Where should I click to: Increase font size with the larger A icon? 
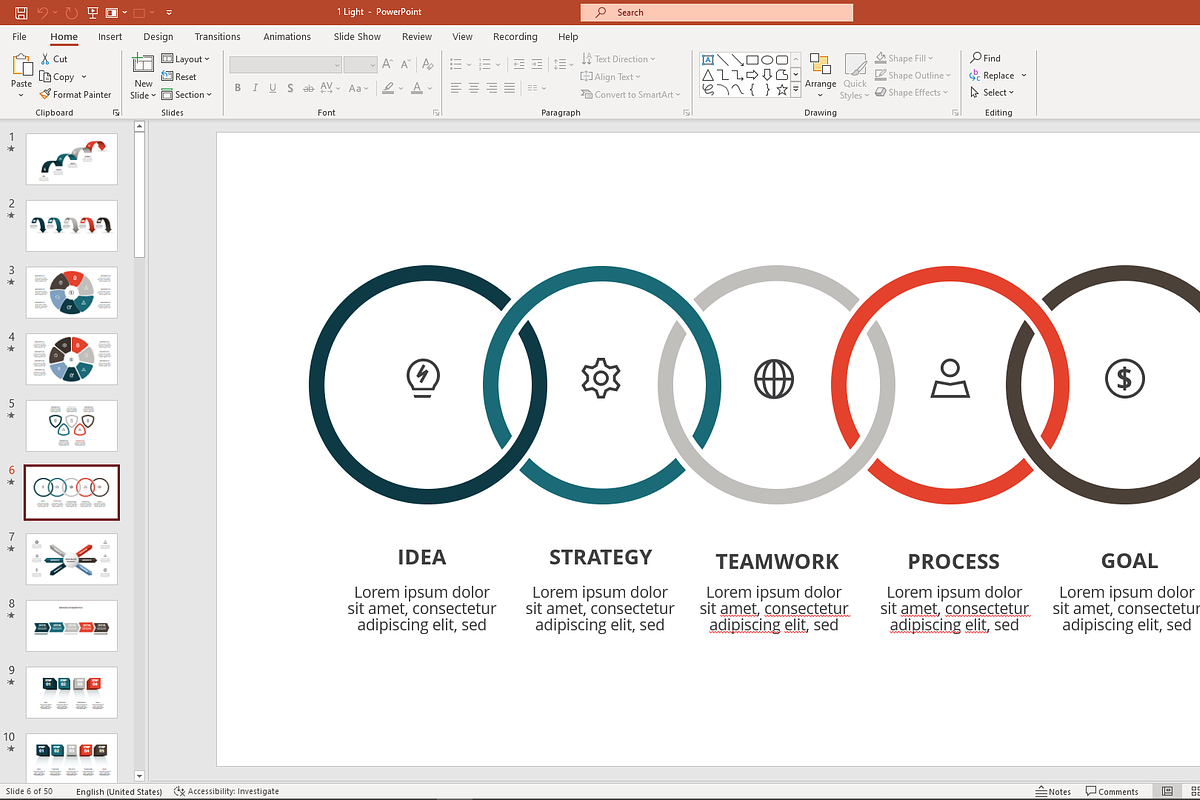click(x=387, y=63)
